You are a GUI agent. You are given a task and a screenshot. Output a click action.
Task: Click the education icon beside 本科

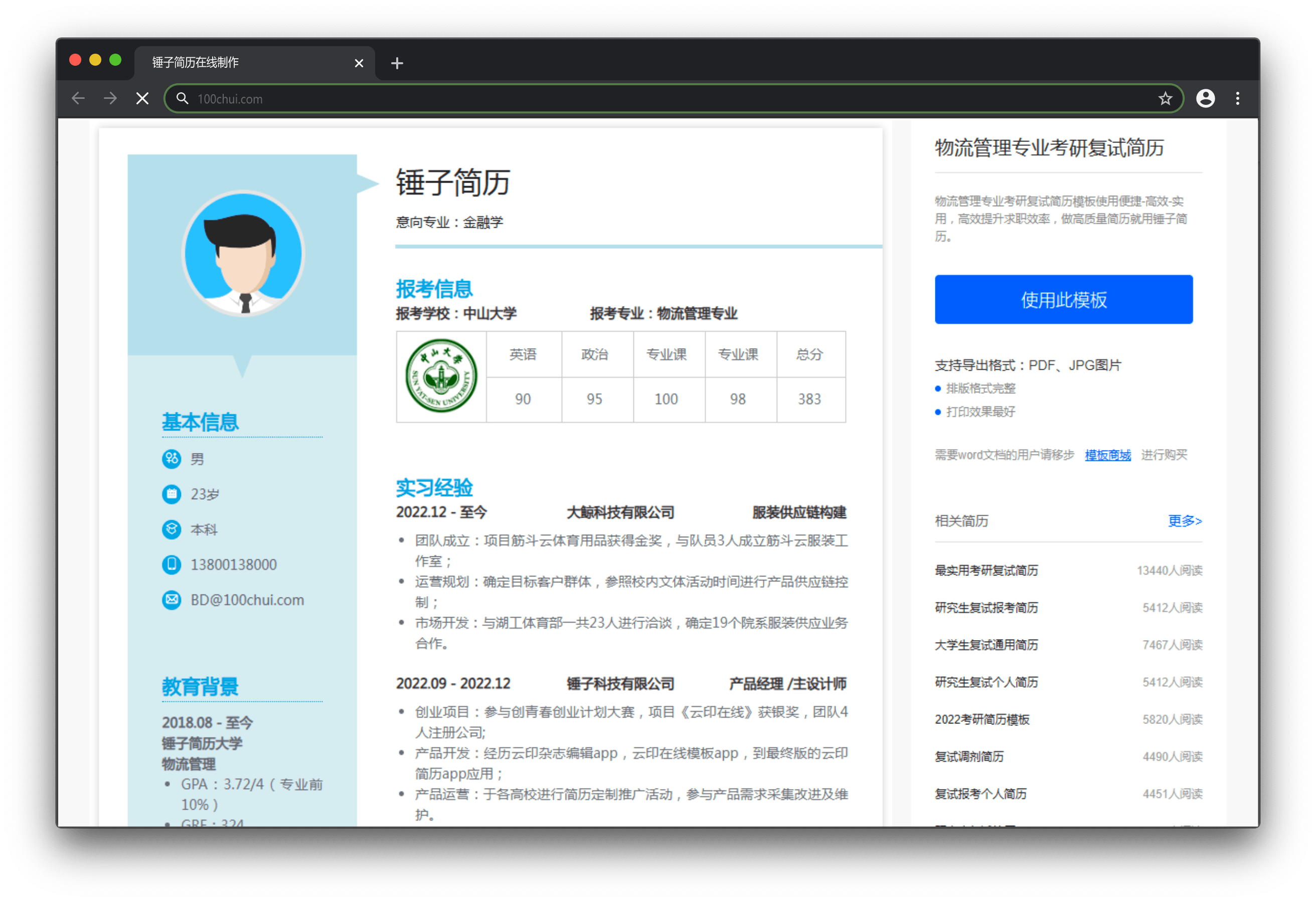point(172,529)
